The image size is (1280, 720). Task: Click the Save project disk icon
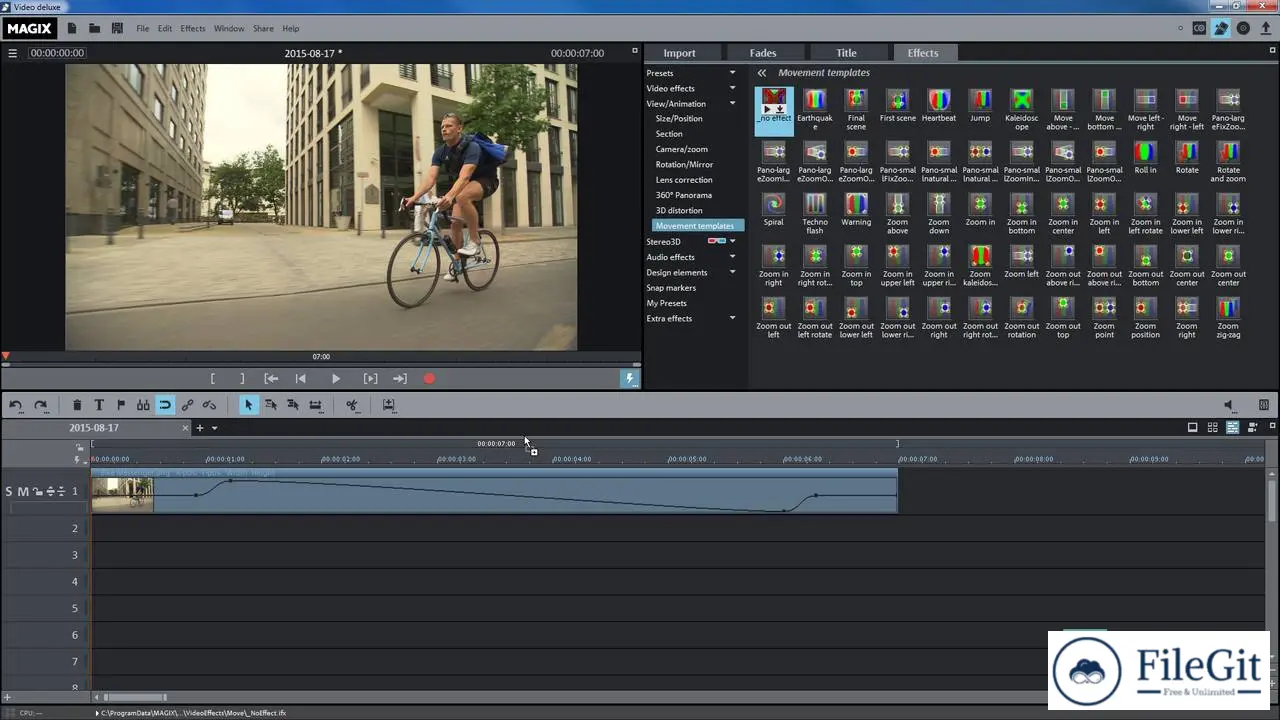pyautogui.click(x=117, y=28)
